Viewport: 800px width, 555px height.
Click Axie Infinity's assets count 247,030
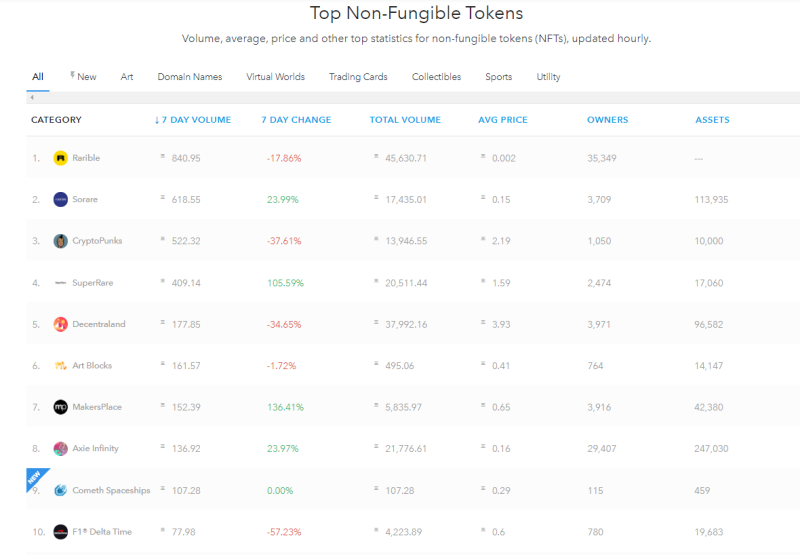click(x=711, y=449)
